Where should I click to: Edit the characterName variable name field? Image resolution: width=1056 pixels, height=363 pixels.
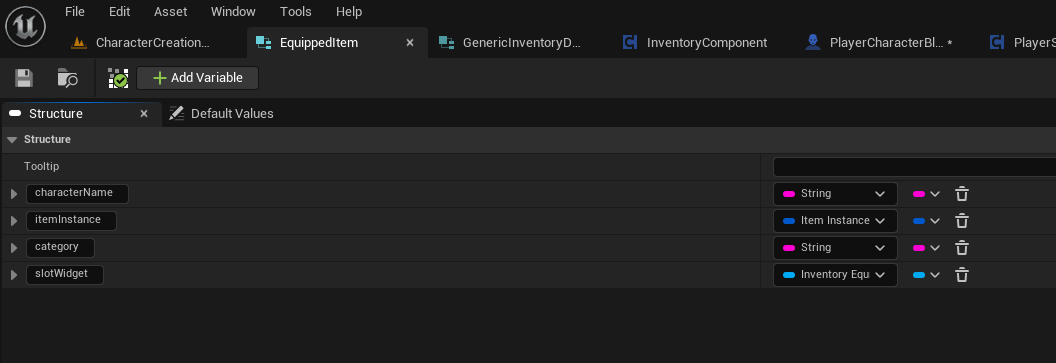pyautogui.click(x=77, y=193)
